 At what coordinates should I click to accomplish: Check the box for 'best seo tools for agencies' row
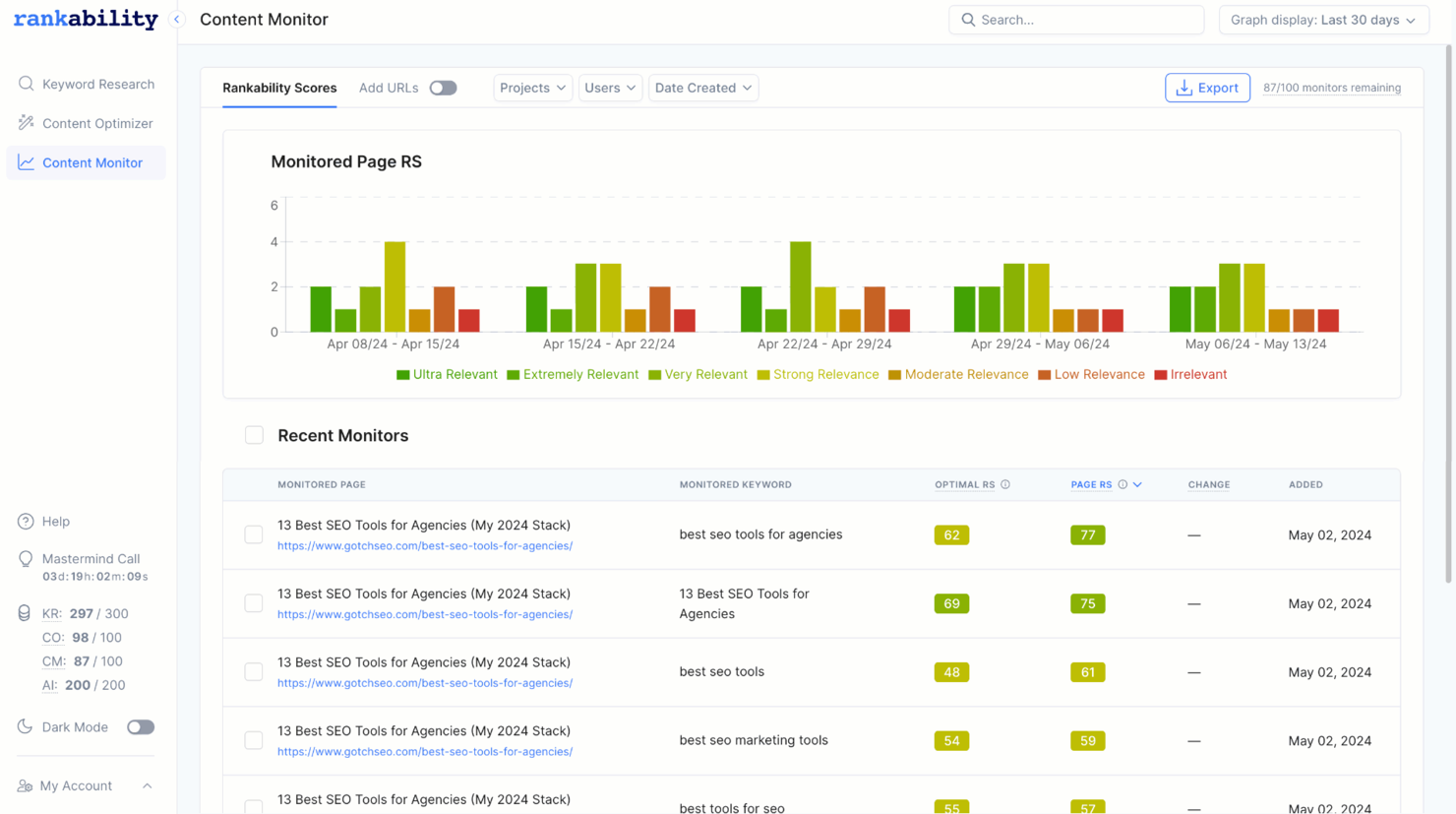coord(254,534)
